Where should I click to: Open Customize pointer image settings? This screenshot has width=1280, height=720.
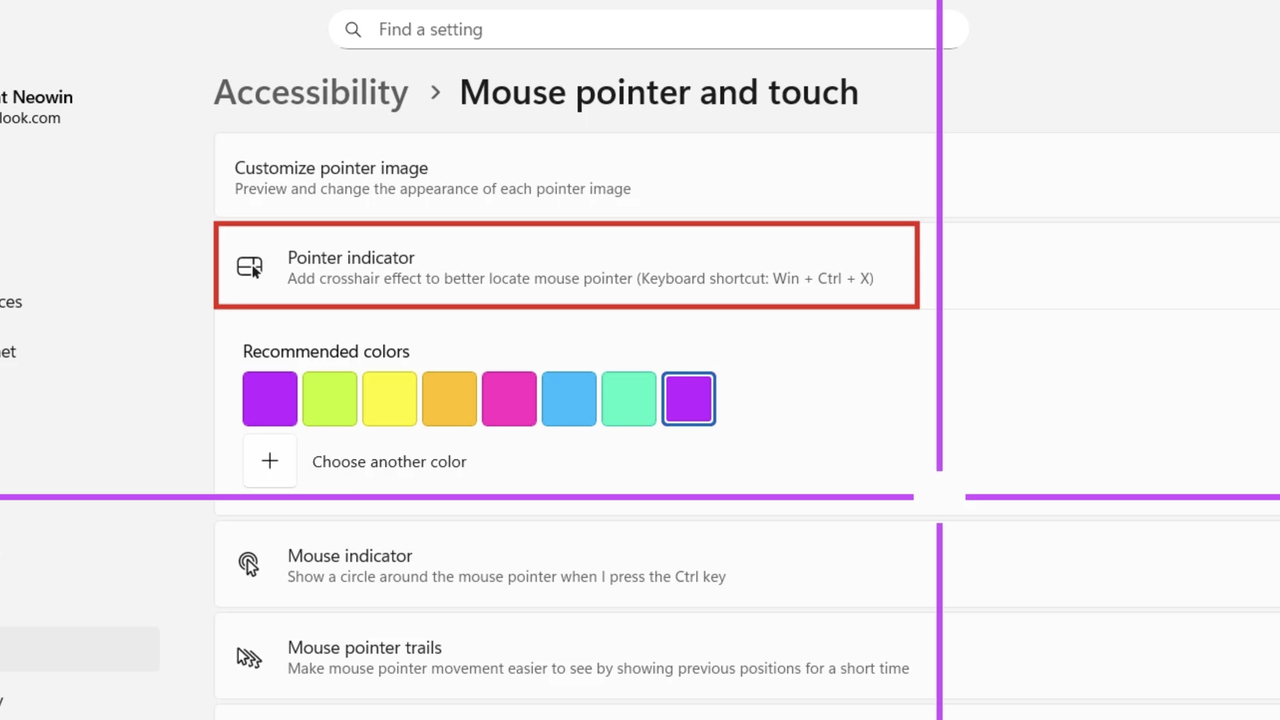click(x=331, y=168)
